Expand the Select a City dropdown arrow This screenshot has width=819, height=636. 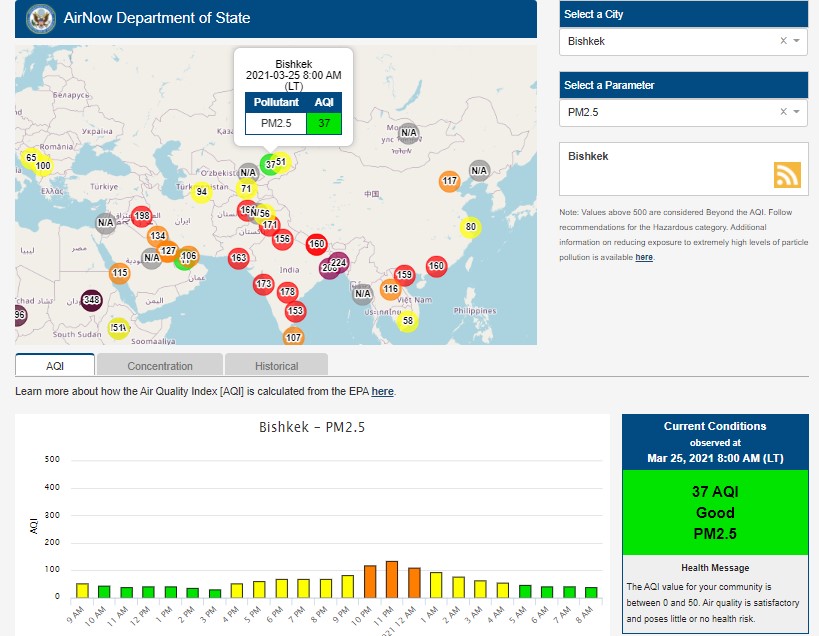coord(797,41)
